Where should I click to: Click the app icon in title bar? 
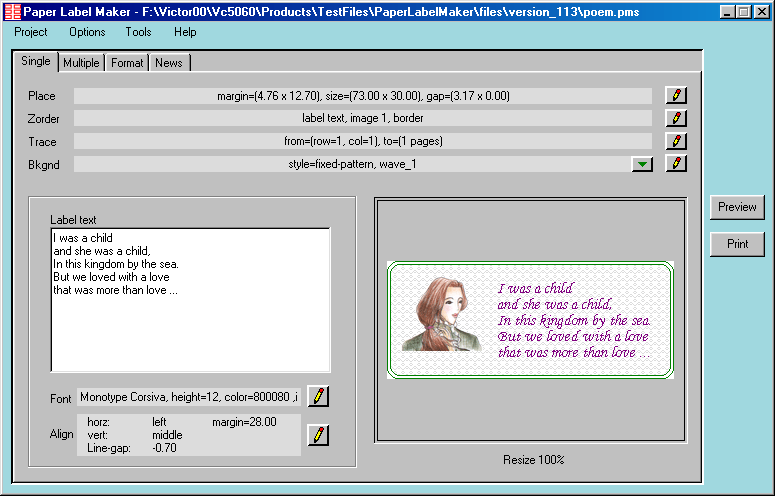(x=12, y=12)
